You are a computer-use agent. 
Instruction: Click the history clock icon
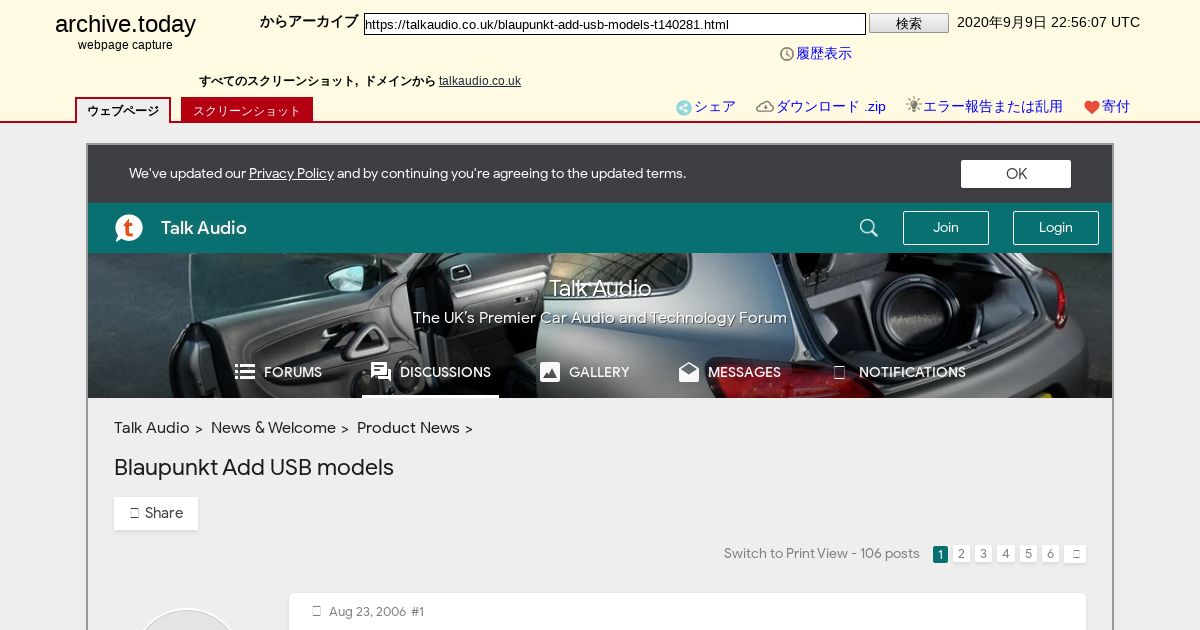coord(787,54)
